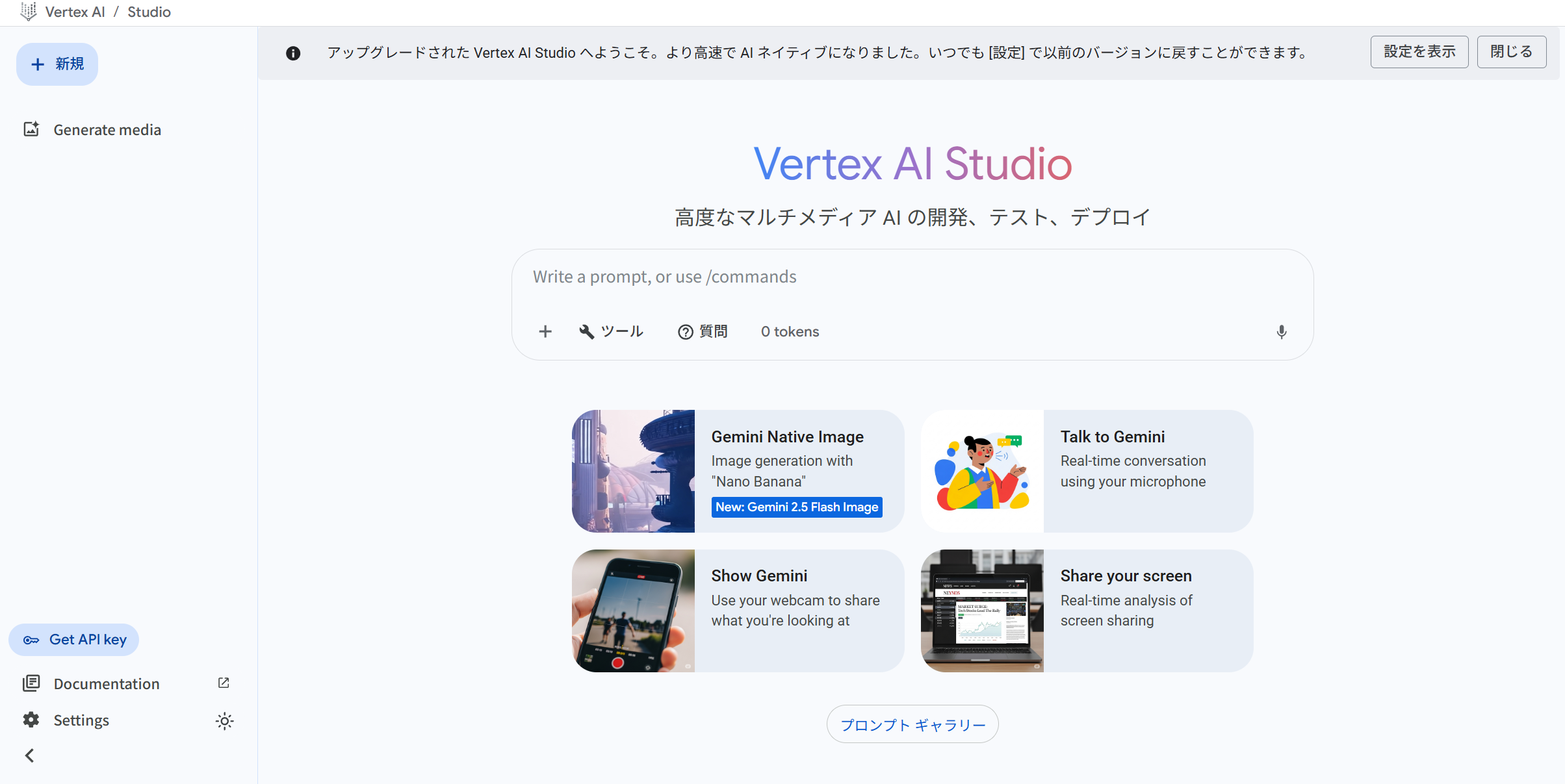The height and width of the screenshot is (784, 1565).
Task: Toggle the light/dark theme sun icon
Action: point(224,721)
